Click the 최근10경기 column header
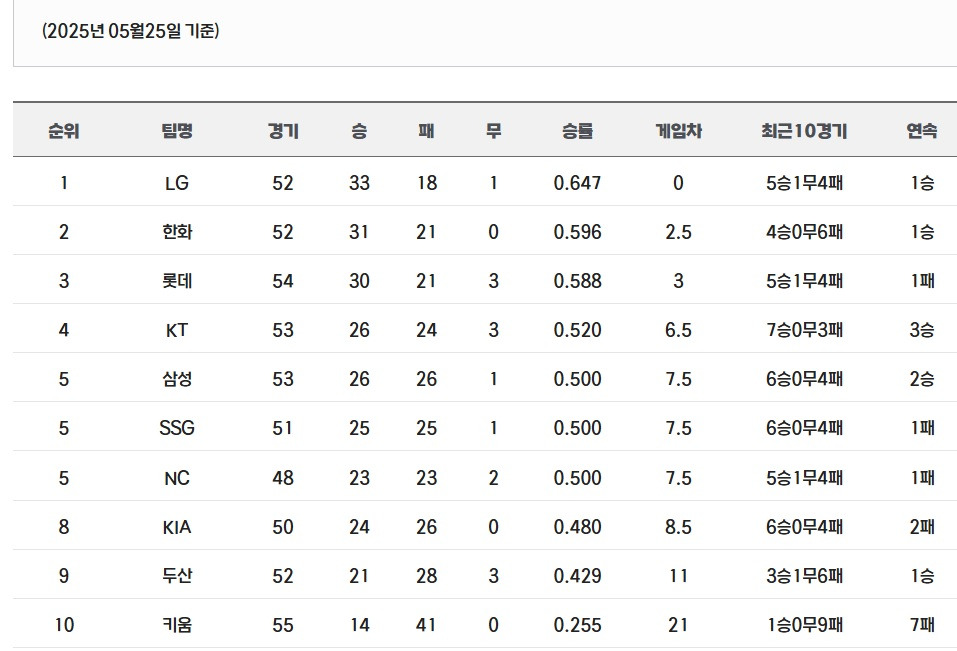 click(804, 131)
